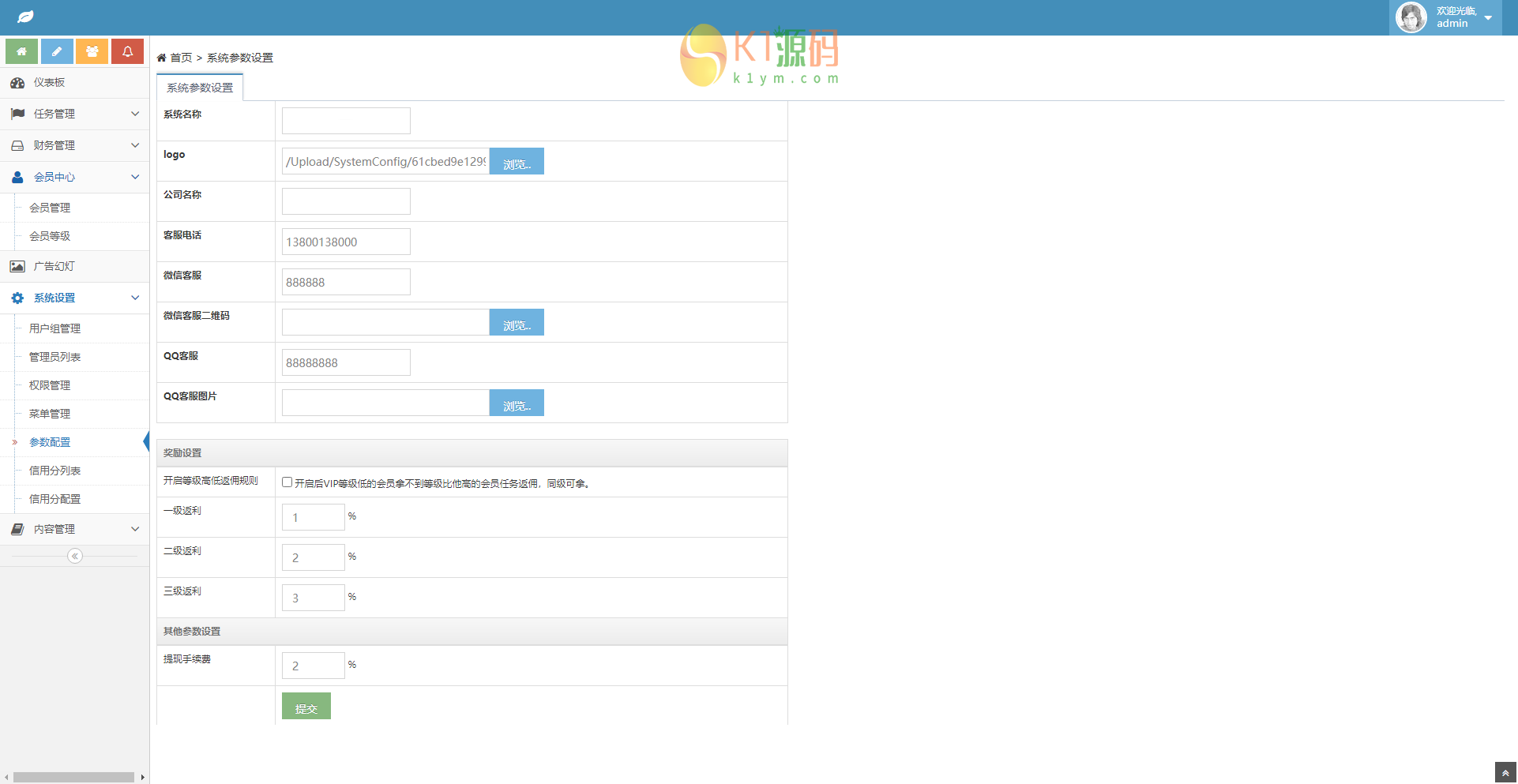This screenshot has width=1518, height=784.
Task: Toggle the 开启等级高低返佣规则 checkbox
Action: pos(287,482)
